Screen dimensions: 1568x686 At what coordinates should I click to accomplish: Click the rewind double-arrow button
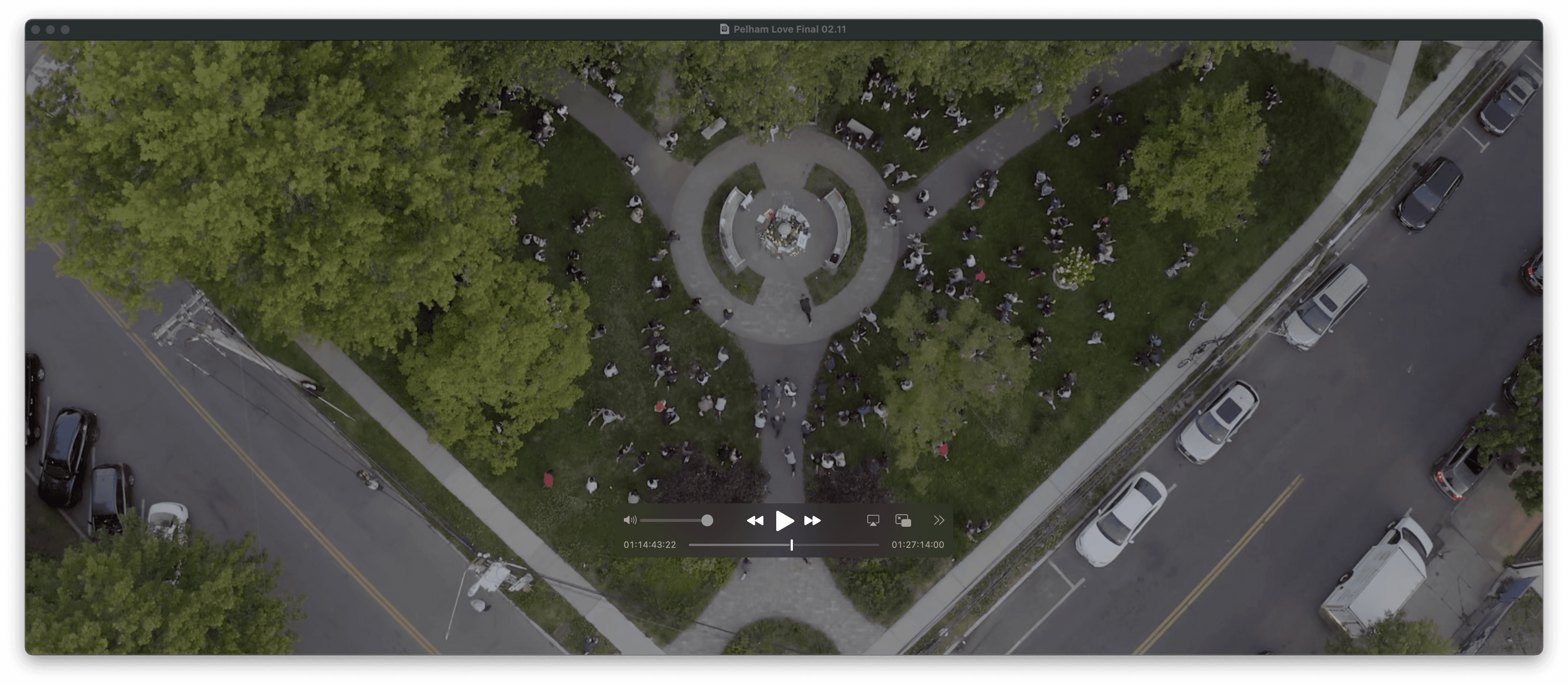755,520
